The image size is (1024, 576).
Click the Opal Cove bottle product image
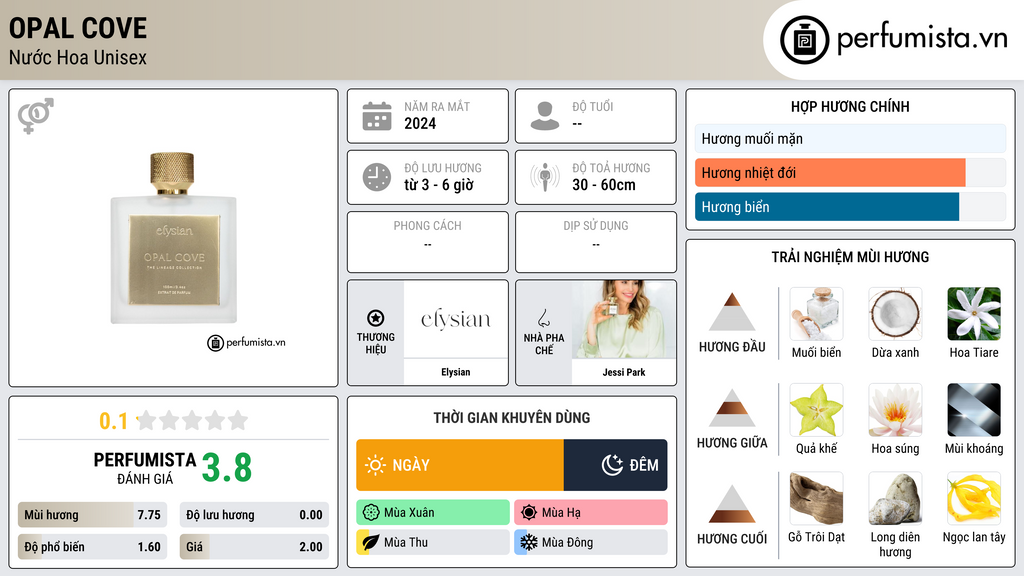pos(174,238)
